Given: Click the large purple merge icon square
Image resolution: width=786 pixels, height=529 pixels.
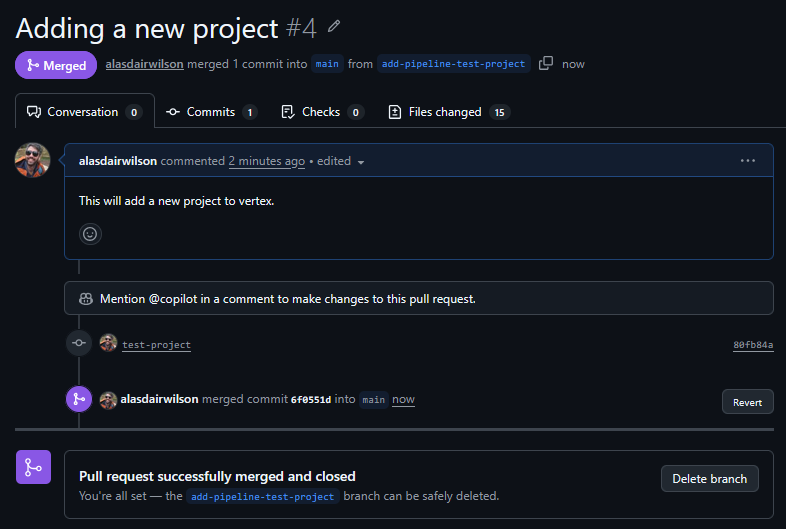Looking at the screenshot, I should 34,467.
